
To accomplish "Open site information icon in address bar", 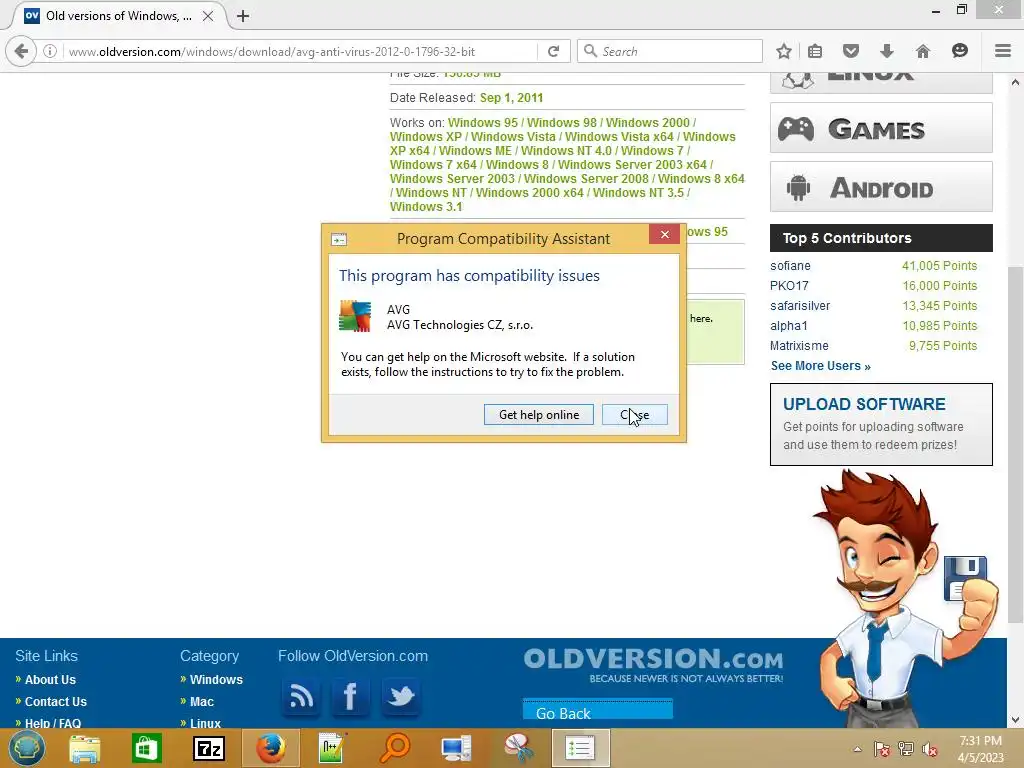I will pyautogui.click(x=50, y=51).
